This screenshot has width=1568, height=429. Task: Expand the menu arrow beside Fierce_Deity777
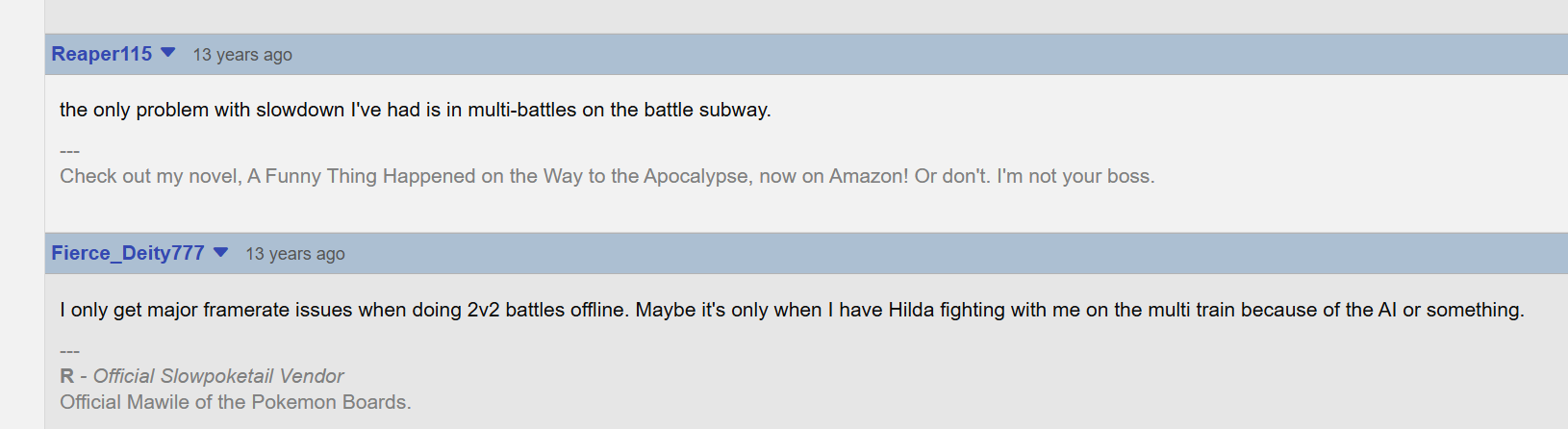click(221, 252)
